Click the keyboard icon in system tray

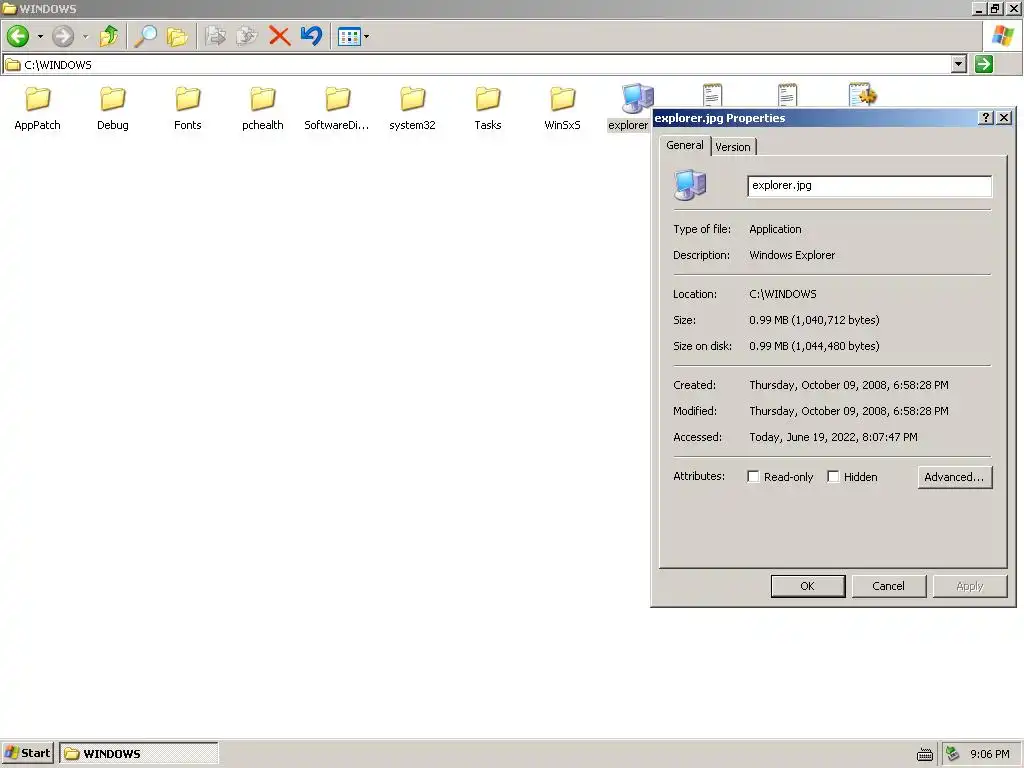click(925, 754)
